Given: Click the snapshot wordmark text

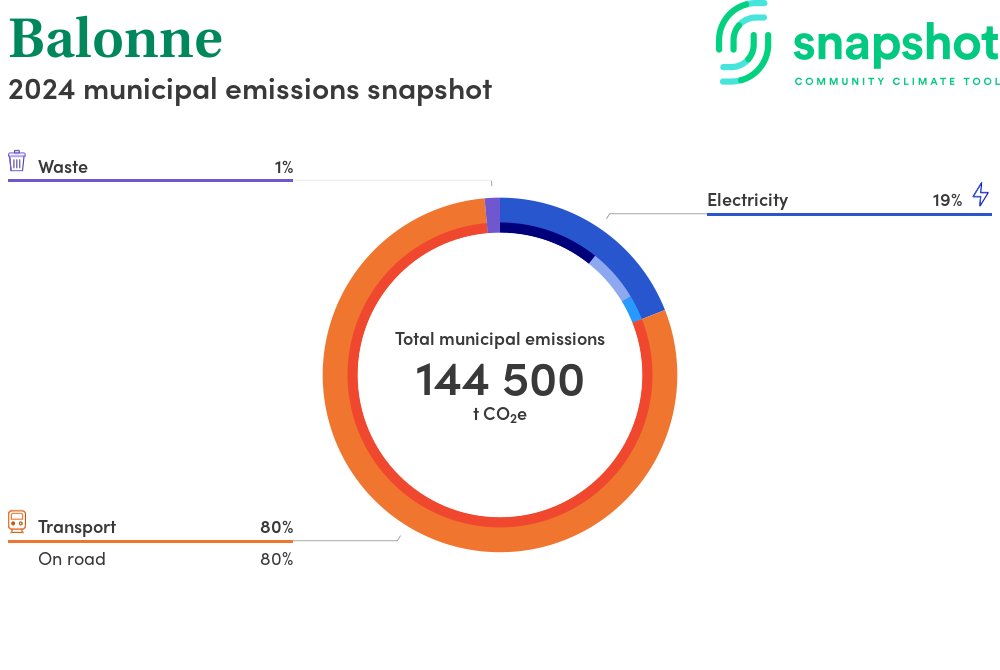Looking at the screenshot, I should pyautogui.click(x=895, y=45).
